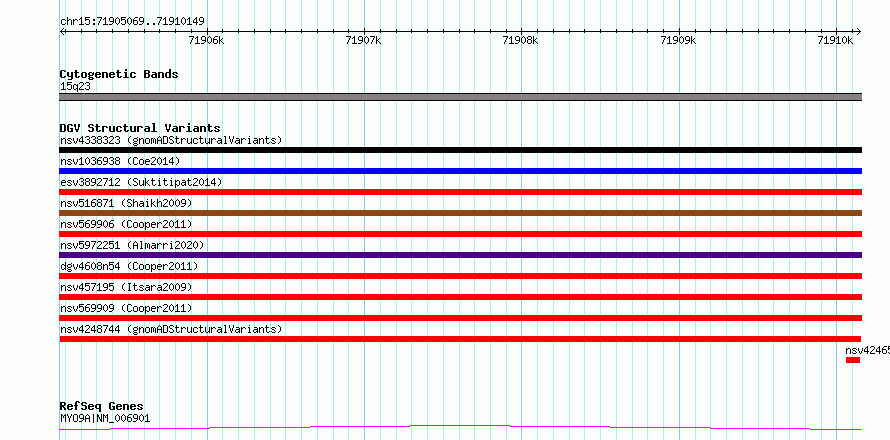
Task: Click the red dgv4608n54 variant bar
Action: [461, 276]
